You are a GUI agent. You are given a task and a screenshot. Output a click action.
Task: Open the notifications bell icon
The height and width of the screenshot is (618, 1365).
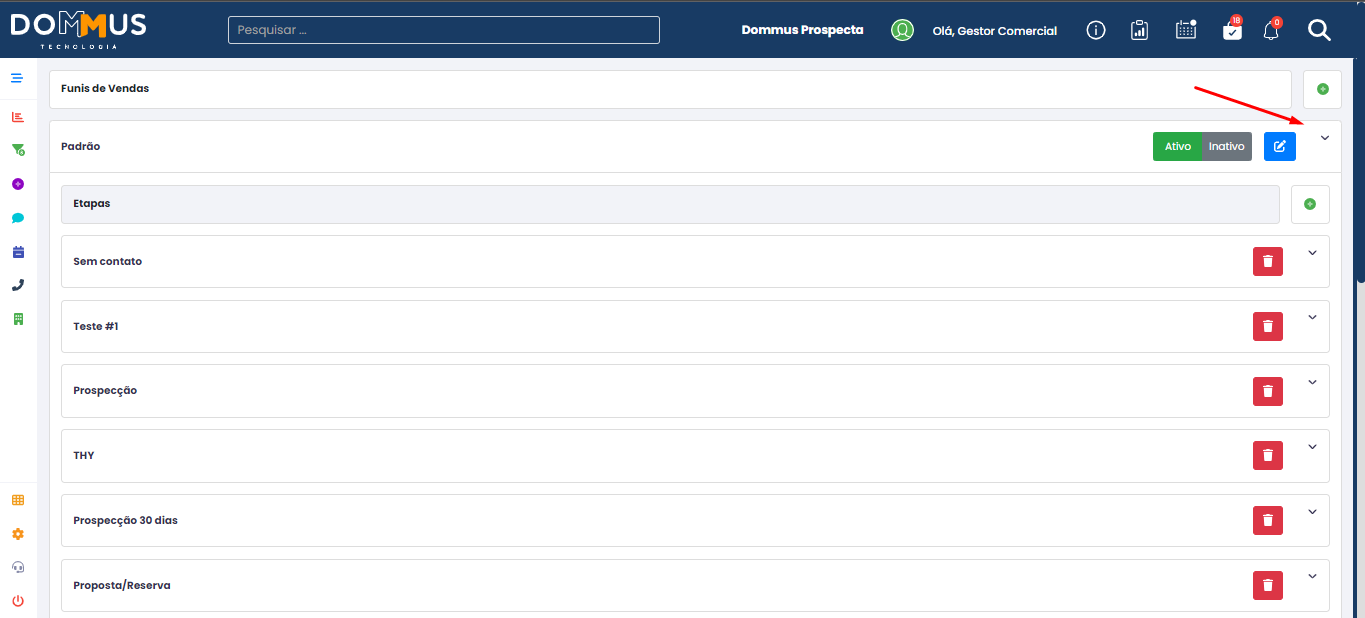pyautogui.click(x=1271, y=29)
